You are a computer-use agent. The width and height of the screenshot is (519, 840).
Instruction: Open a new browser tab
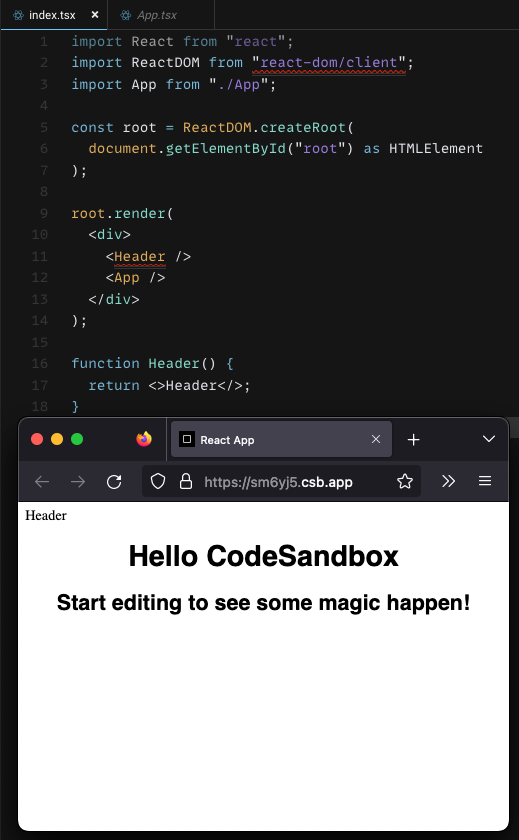tap(413, 440)
